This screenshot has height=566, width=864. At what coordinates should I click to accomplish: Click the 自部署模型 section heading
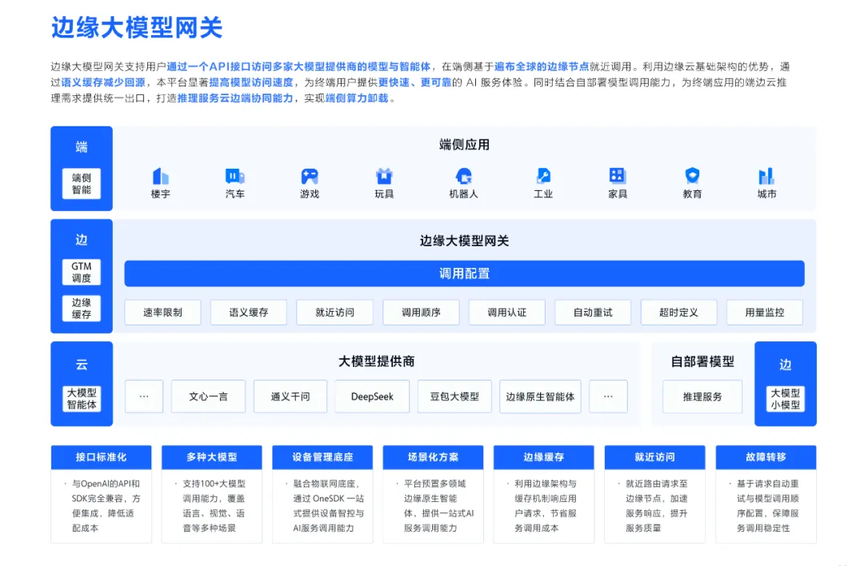click(x=703, y=362)
